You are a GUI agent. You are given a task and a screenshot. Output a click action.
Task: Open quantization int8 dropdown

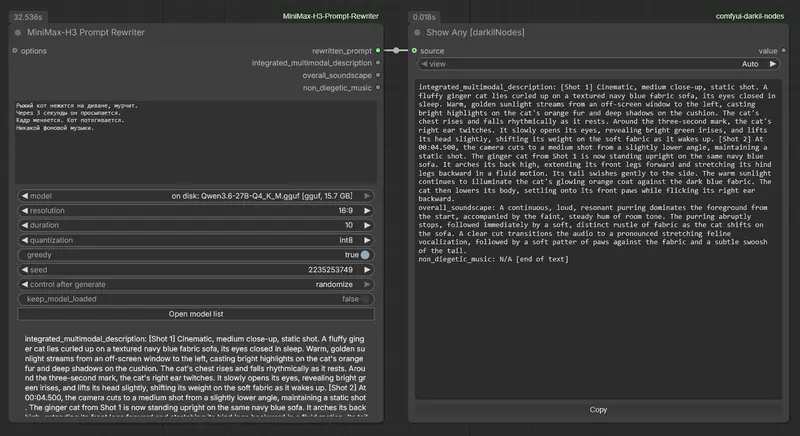coord(196,240)
